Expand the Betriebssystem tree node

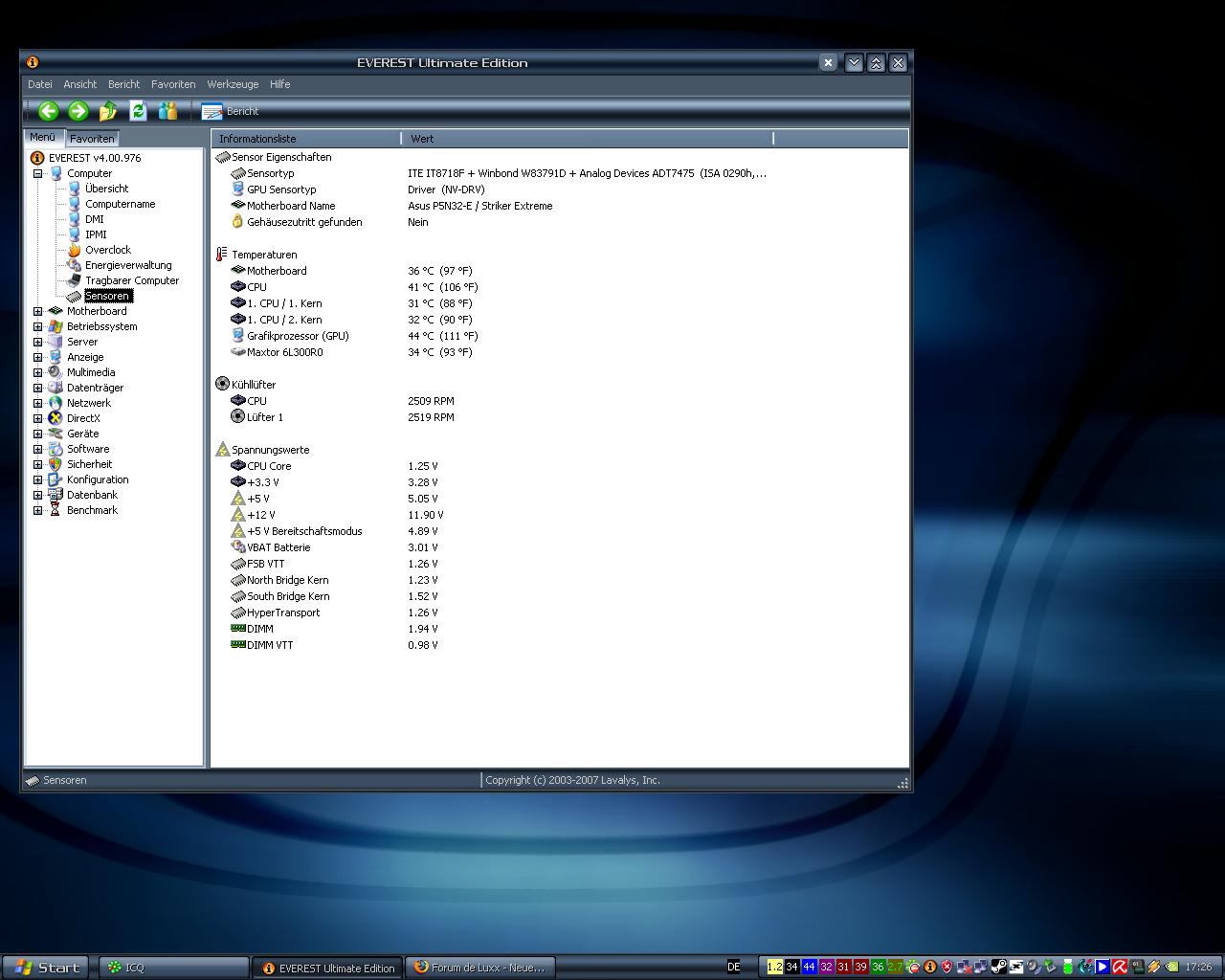[x=37, y=326]
